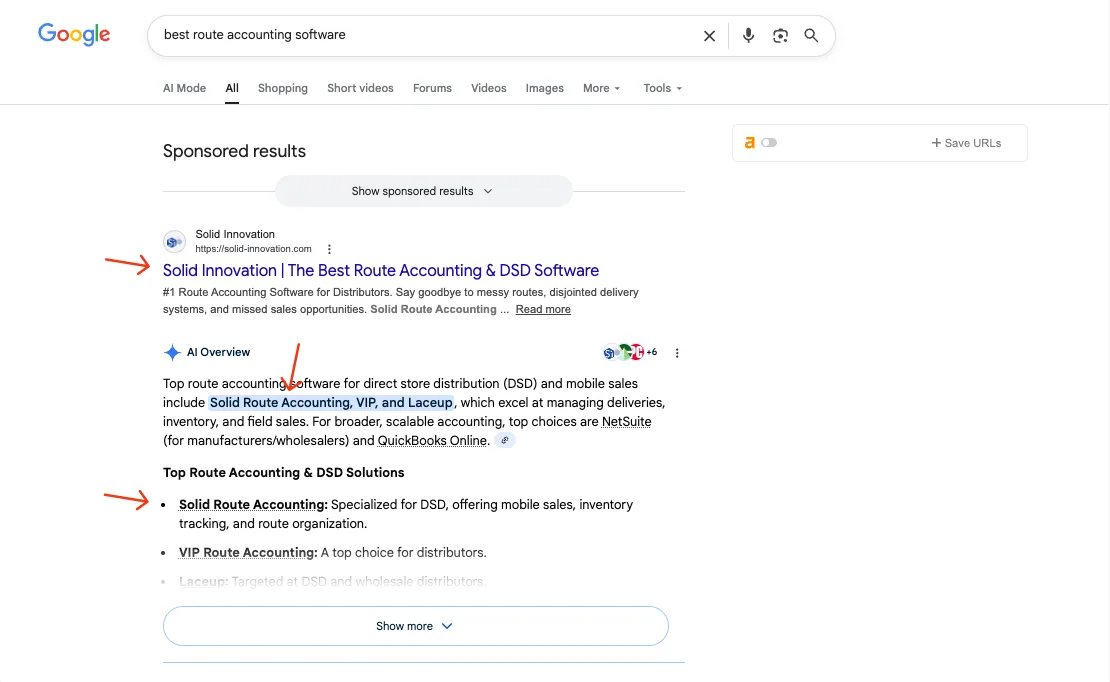Select the All tab
Image resolution: width=1110 pixels, height=682 pixels.
(232, 89)
